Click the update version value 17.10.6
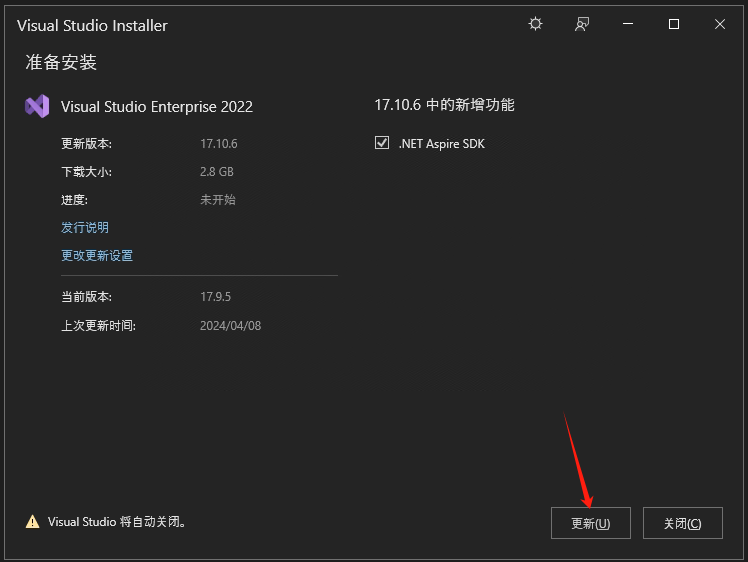 pyautogui.click(x=218, y=144)
